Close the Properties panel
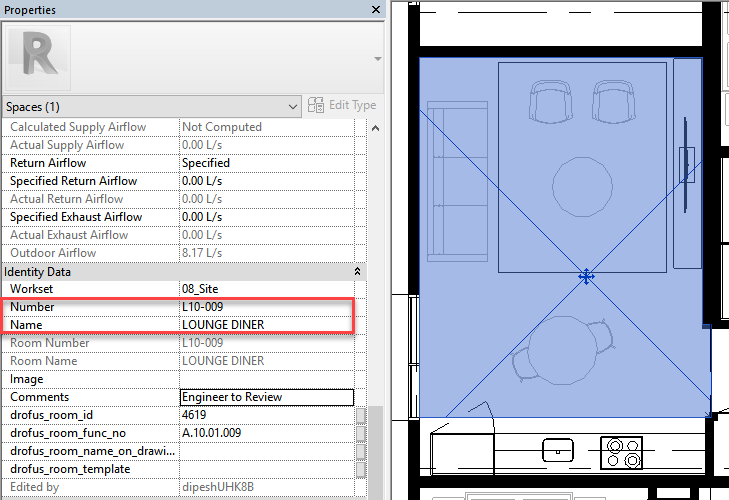The width and height of the screenshot is (729, 500). (376, 10)
